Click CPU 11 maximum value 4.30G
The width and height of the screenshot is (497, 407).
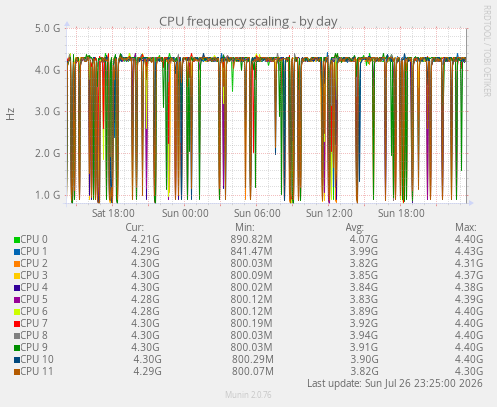469,371
